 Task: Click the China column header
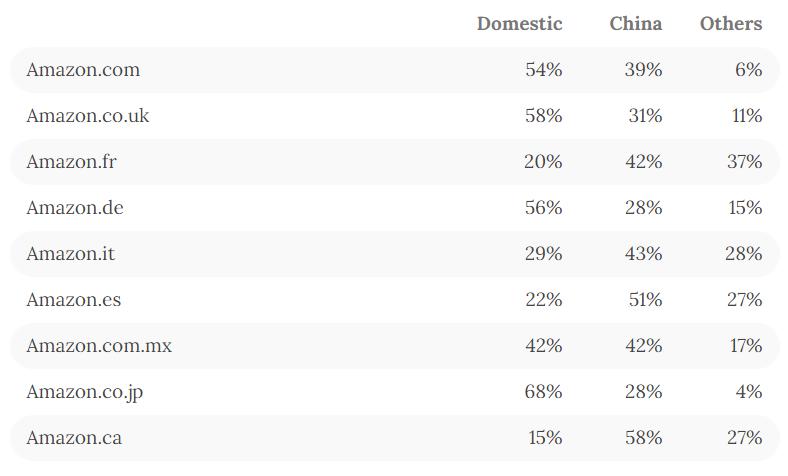click(635, 24)
